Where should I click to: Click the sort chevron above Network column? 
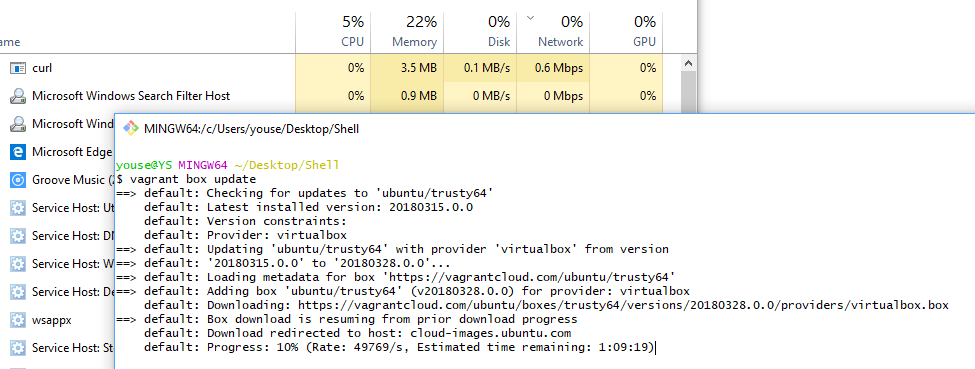click(x=530, y=18)
